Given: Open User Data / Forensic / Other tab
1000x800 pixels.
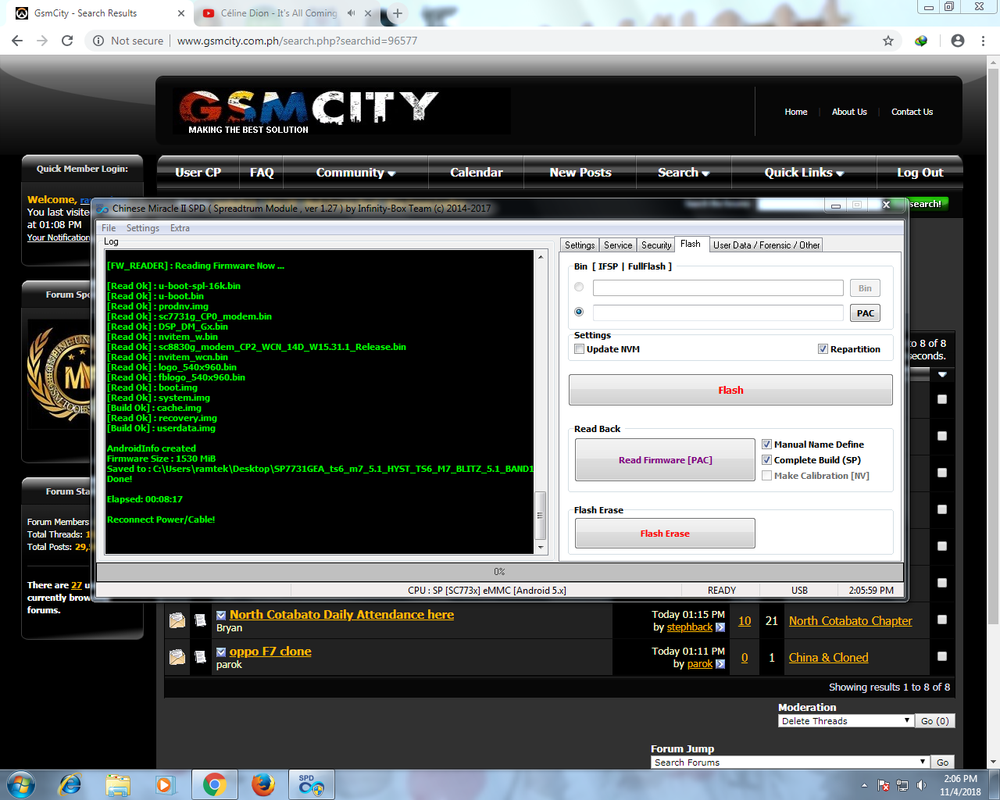Looking at the screenshot, I should 766,245.
